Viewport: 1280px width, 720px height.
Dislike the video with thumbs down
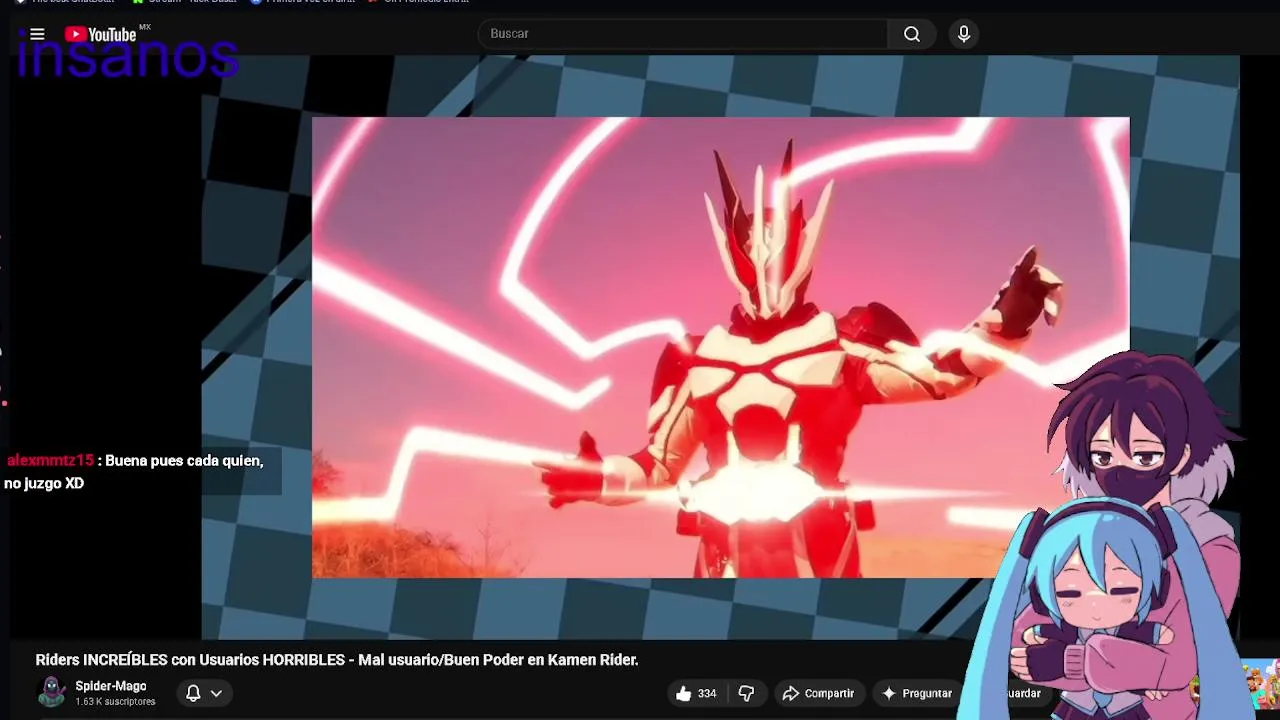point(746,693)
